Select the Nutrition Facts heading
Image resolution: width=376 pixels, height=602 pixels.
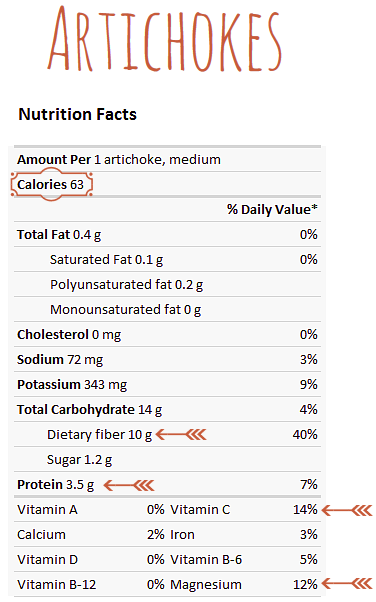point(78,114)
